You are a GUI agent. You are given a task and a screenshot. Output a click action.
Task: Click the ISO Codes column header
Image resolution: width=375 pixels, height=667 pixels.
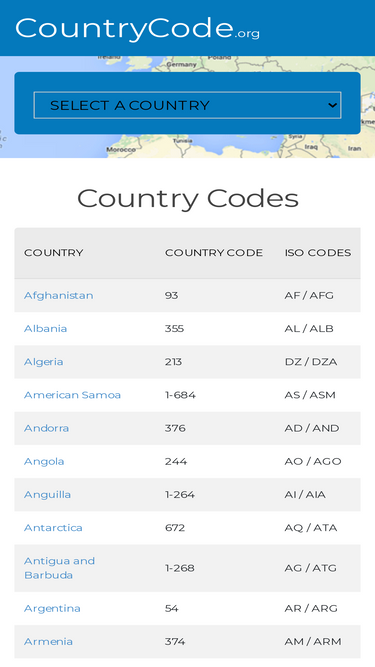coord(318,253)
